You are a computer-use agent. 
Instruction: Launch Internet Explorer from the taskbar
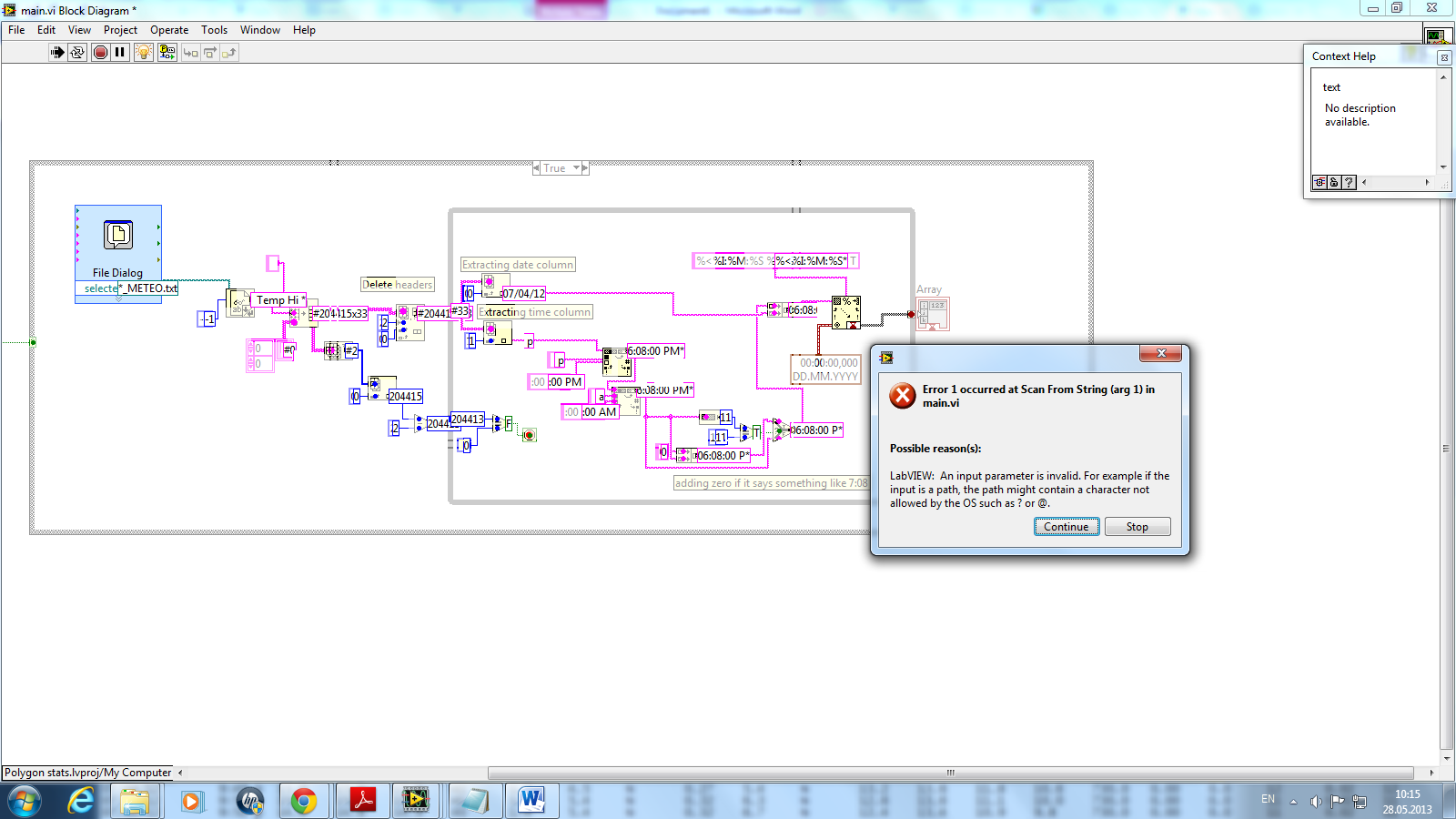tap(81, 802)
